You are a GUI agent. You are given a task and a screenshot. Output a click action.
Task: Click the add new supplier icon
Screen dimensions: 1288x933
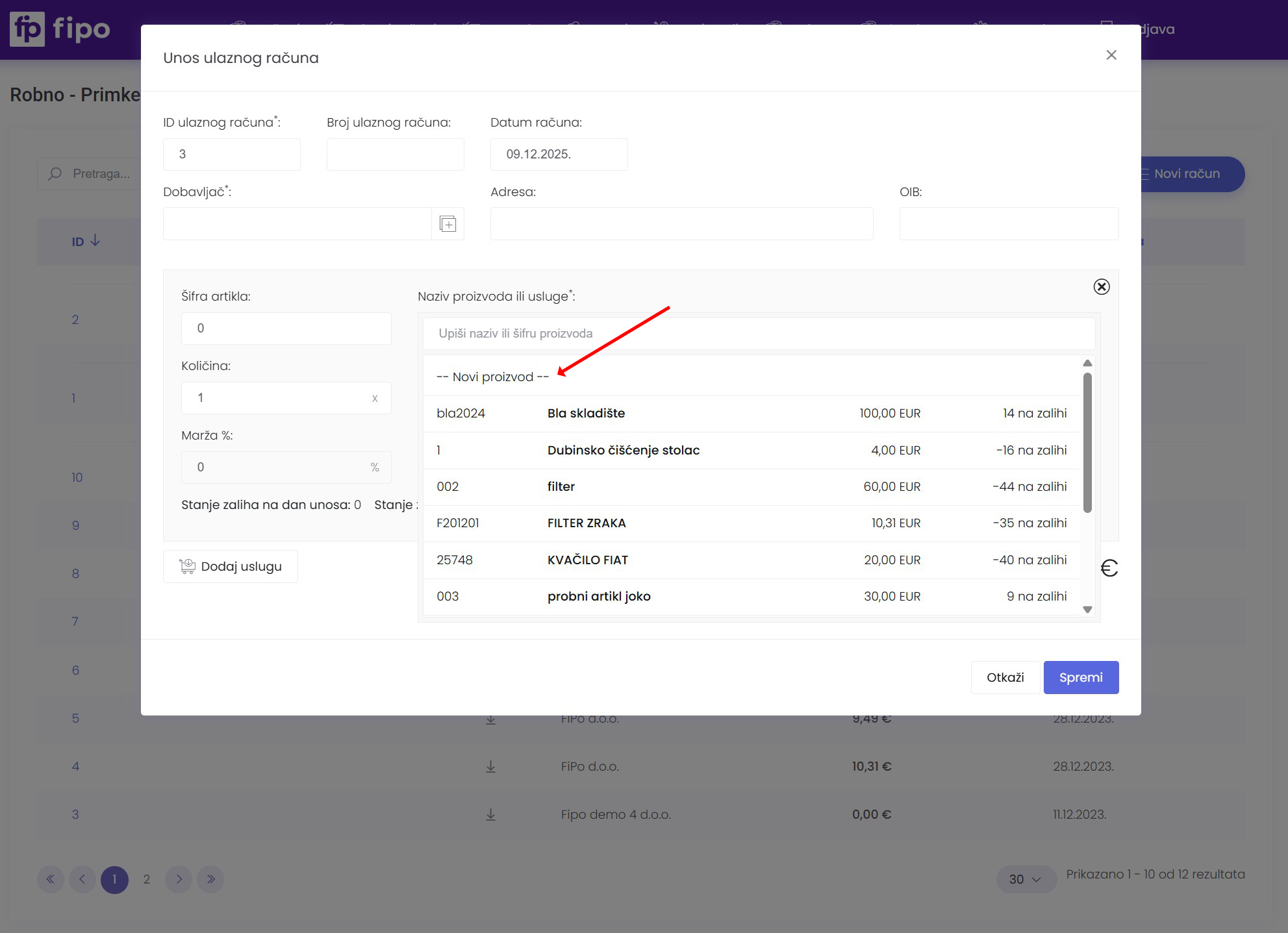[448, 224]
